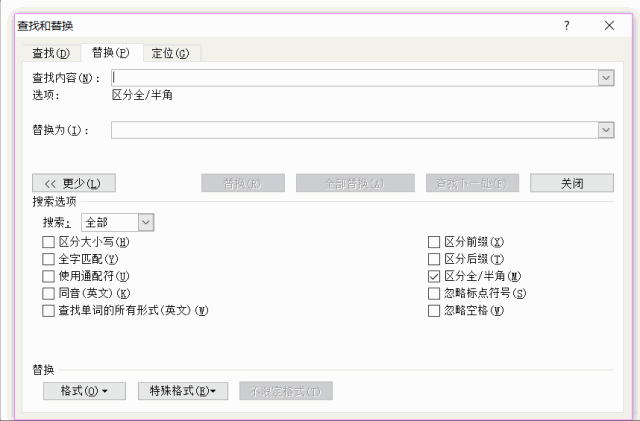This screenshot has width=640, height=421.
Task: Close the Find and Replace dialog
Action: tap(609, 25)
